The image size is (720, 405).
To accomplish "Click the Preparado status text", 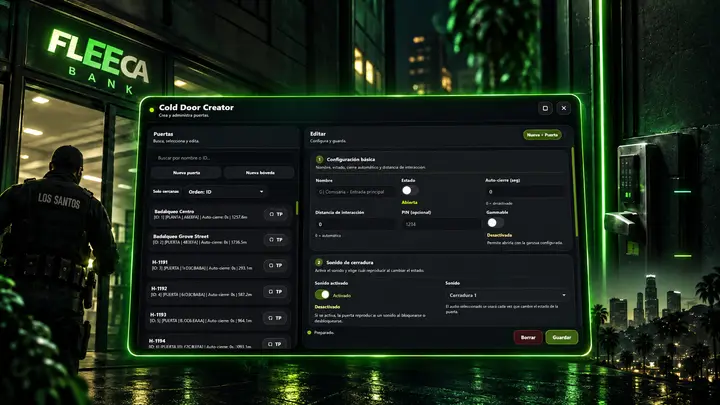I will tap(324, 332).
